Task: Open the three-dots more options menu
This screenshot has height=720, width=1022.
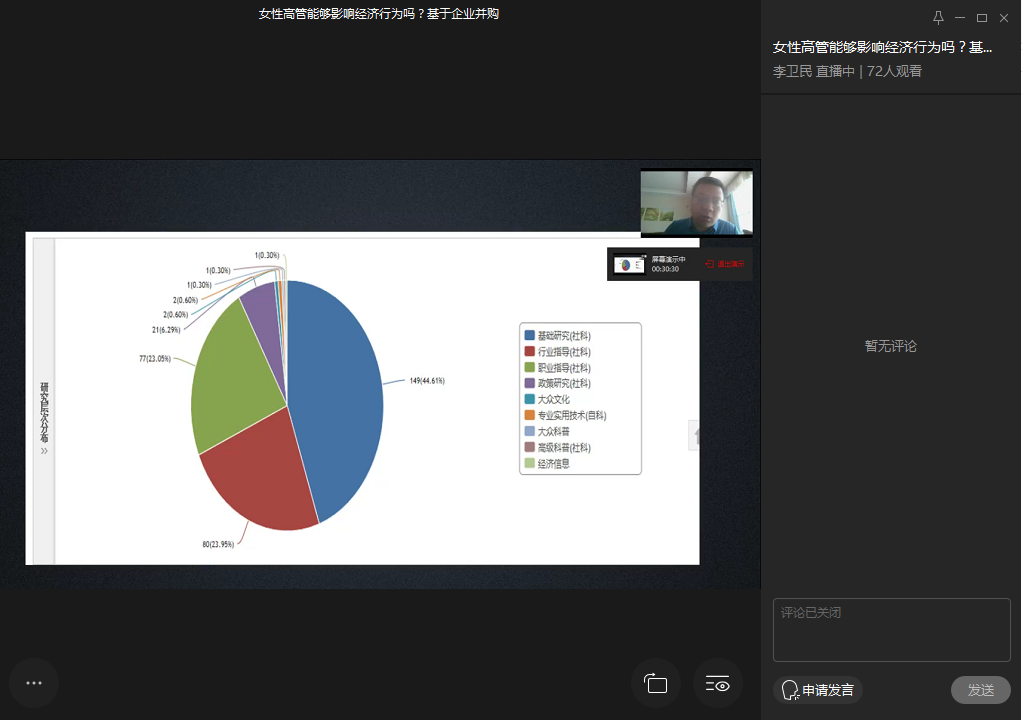Action: (x=34, y=683)
